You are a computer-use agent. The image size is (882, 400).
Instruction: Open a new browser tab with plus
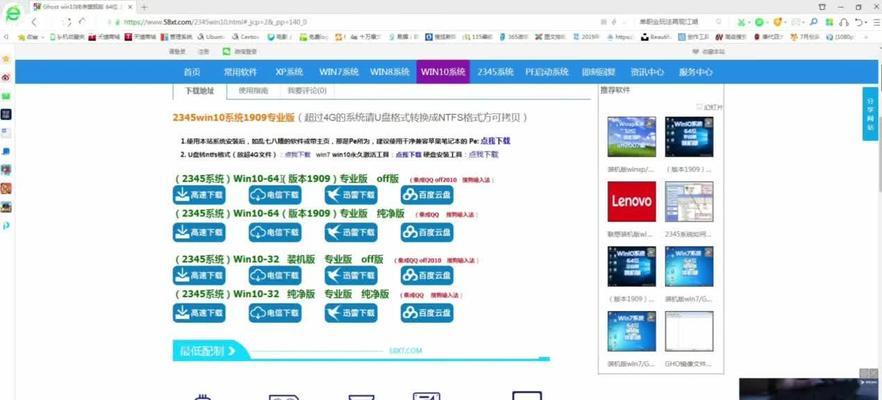pos(144,7)
